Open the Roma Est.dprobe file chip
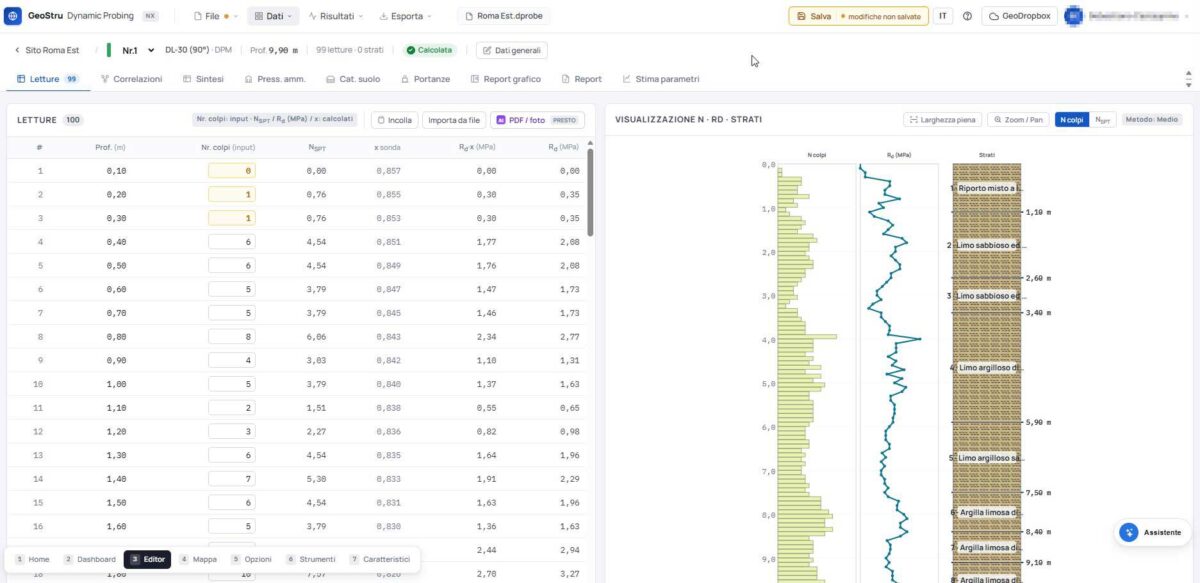Screen dimensions: 1200x583 tap(502, 16)
